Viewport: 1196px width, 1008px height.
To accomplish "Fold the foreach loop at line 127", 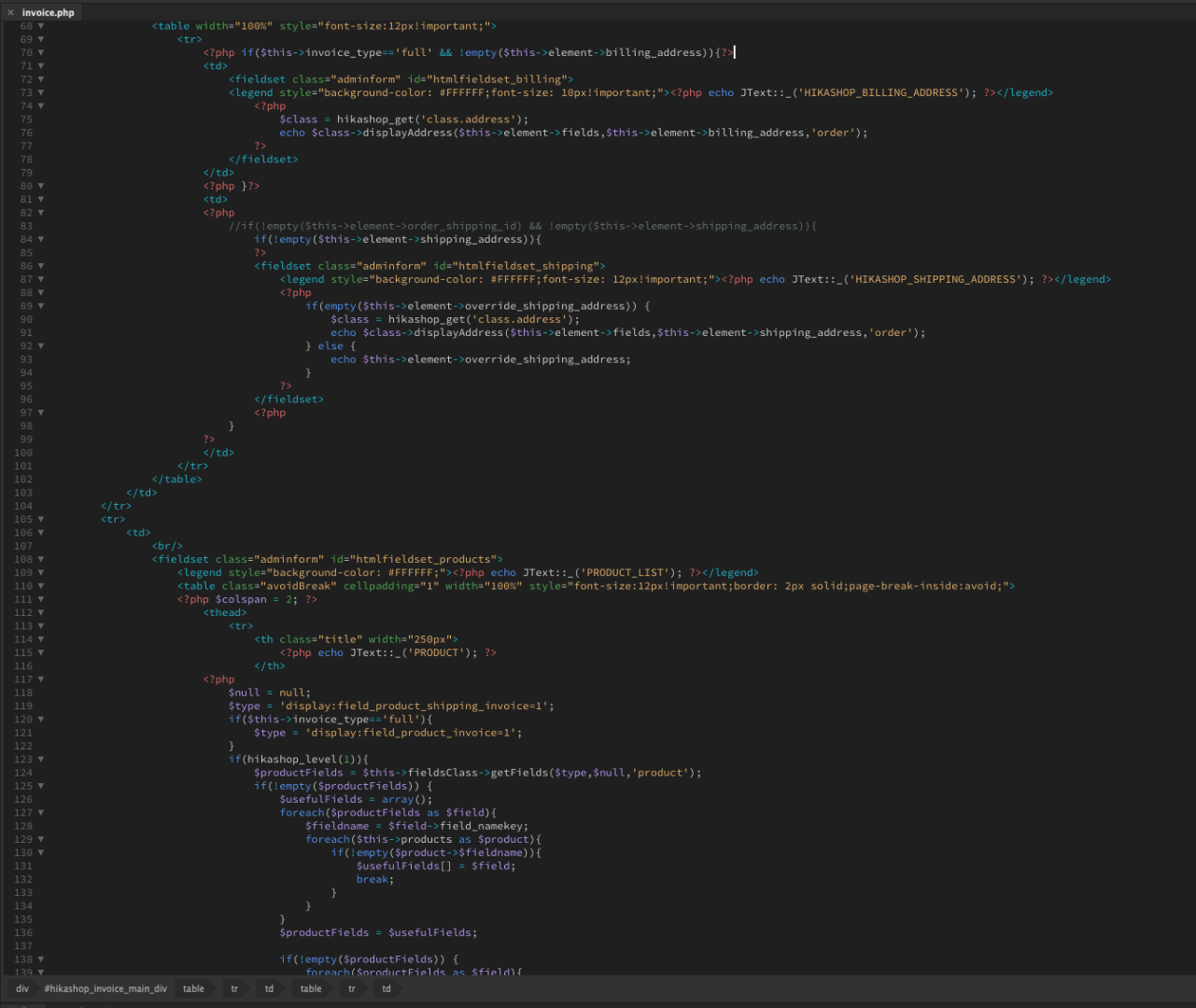I will (x=41, y=812).
